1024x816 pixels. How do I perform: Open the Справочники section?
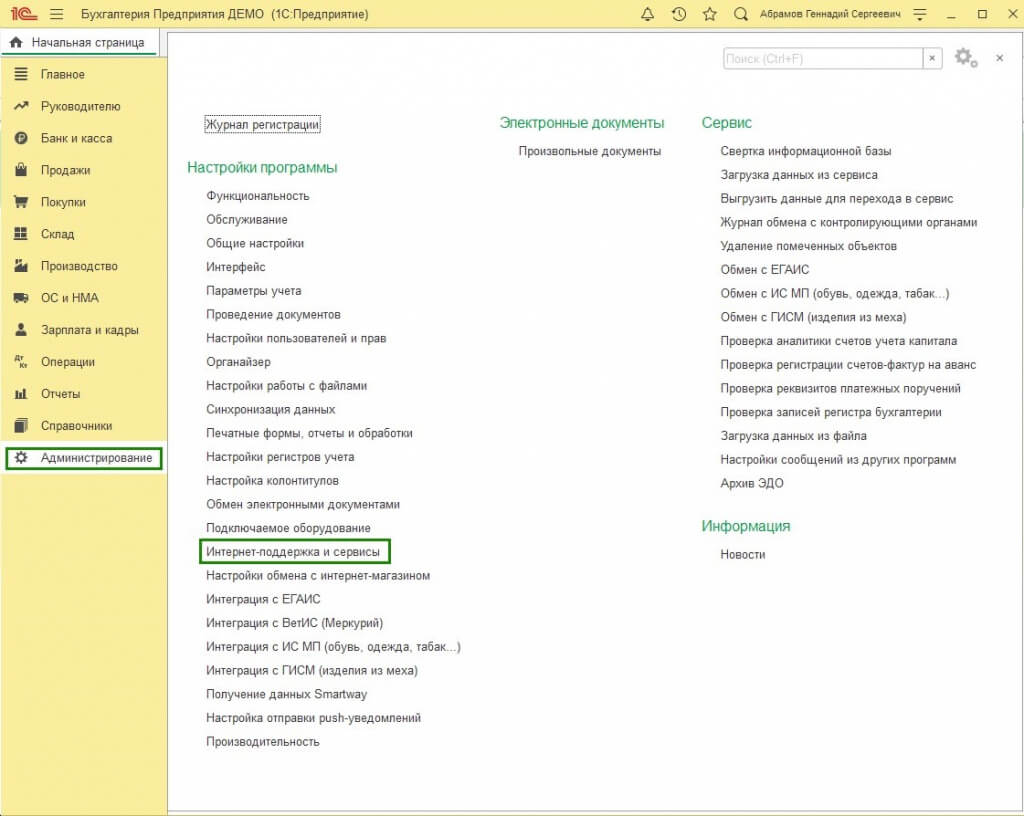[76, 426]
